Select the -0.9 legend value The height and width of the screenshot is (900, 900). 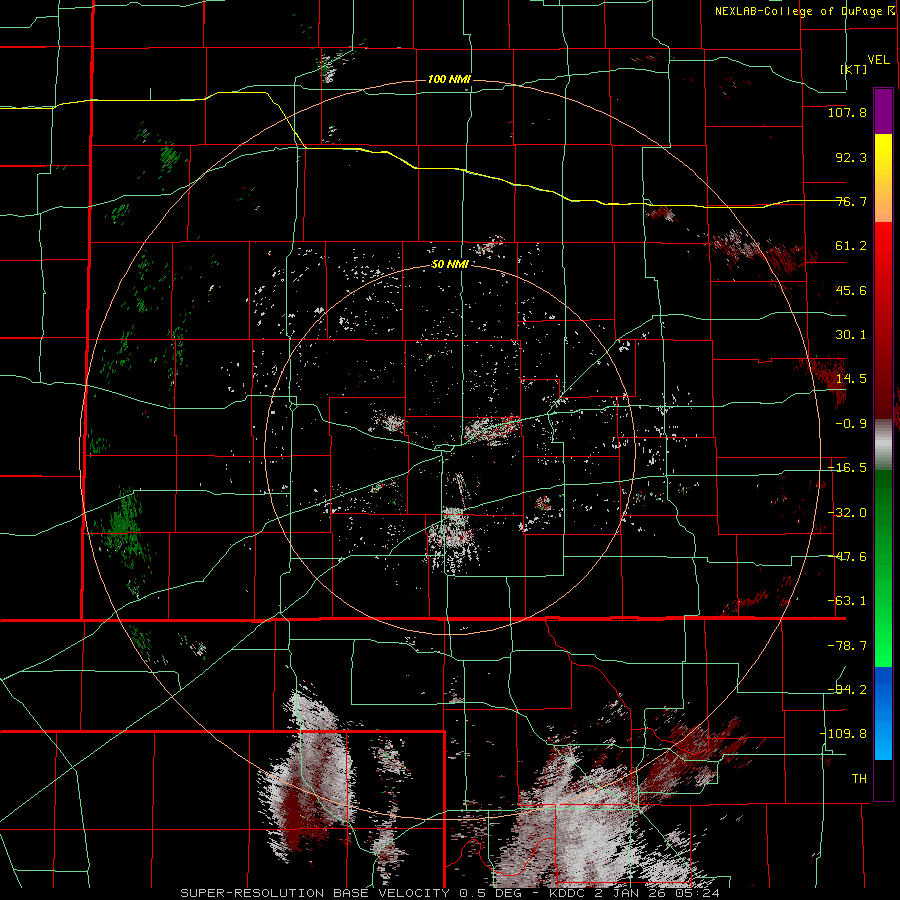point(851,424)
